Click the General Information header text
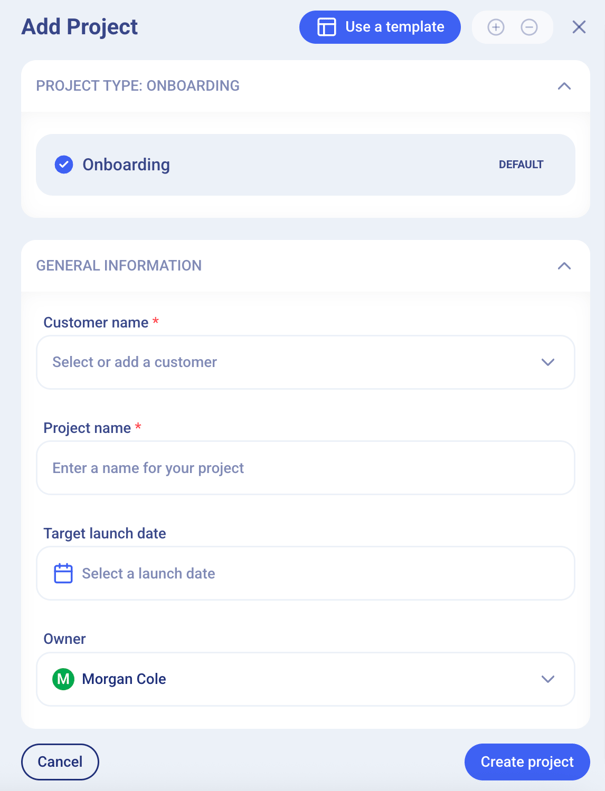605x791 pixels. pyautogui.click(x=119, y=266)
